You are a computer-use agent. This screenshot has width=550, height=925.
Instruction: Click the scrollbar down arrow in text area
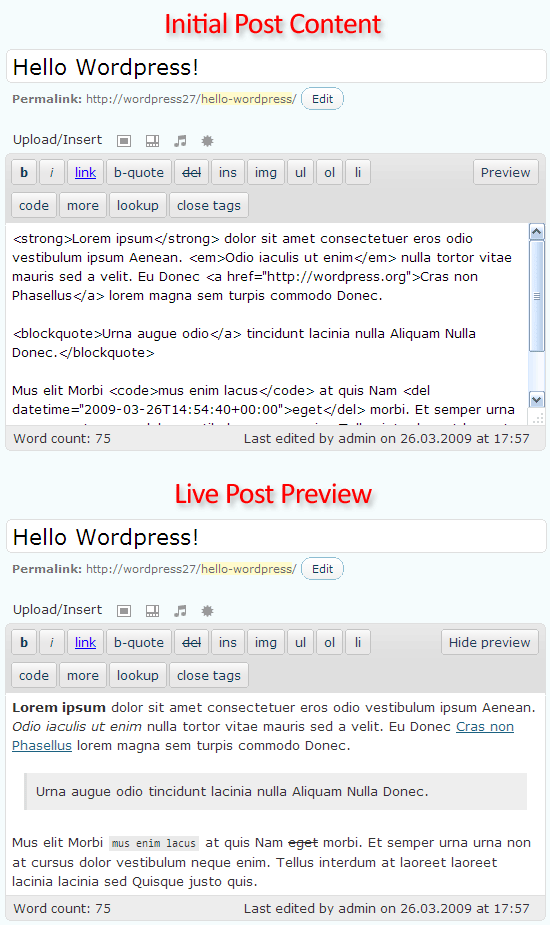point(536,399)
